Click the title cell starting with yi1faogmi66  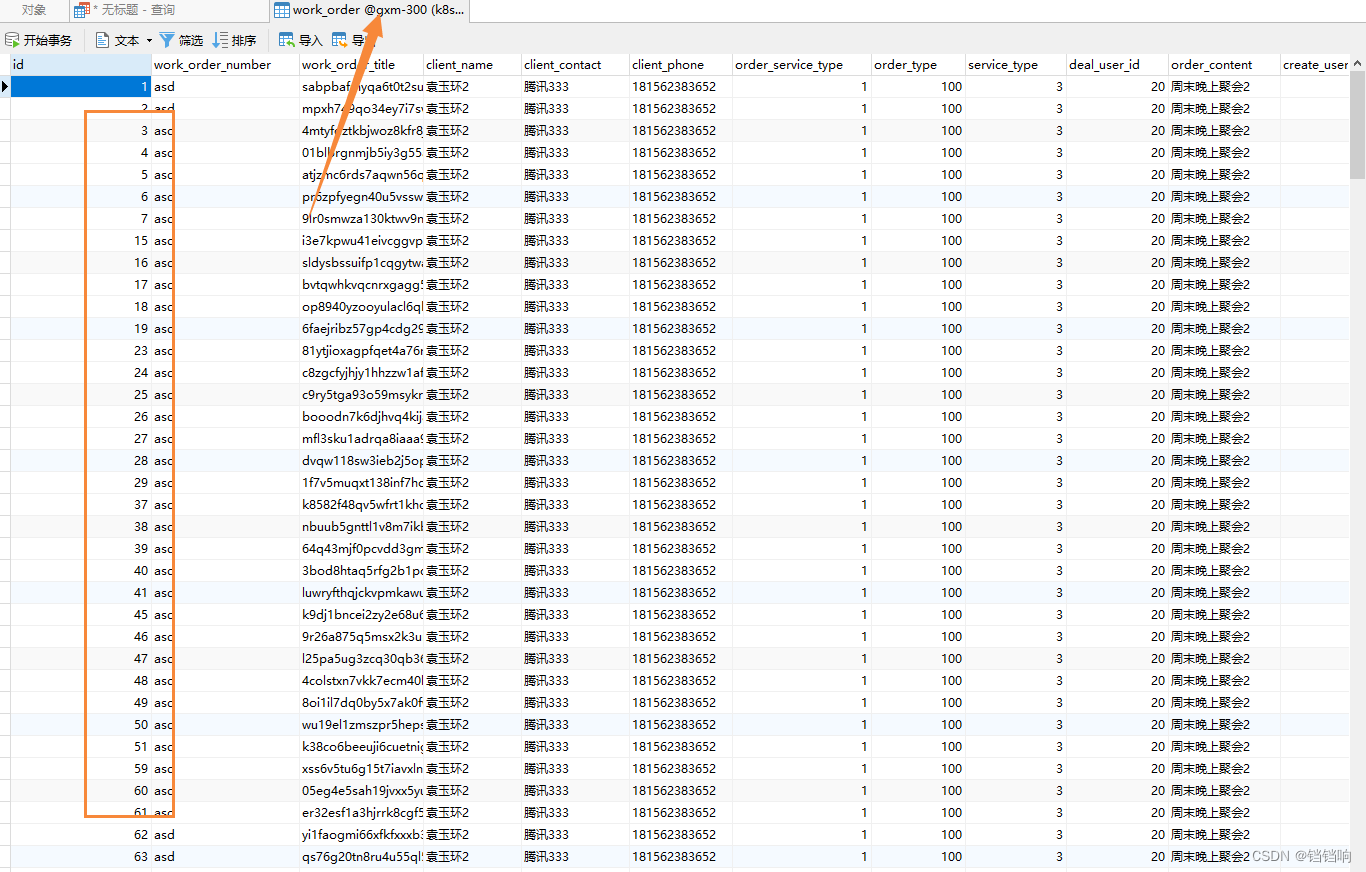(x=361, y=834)
